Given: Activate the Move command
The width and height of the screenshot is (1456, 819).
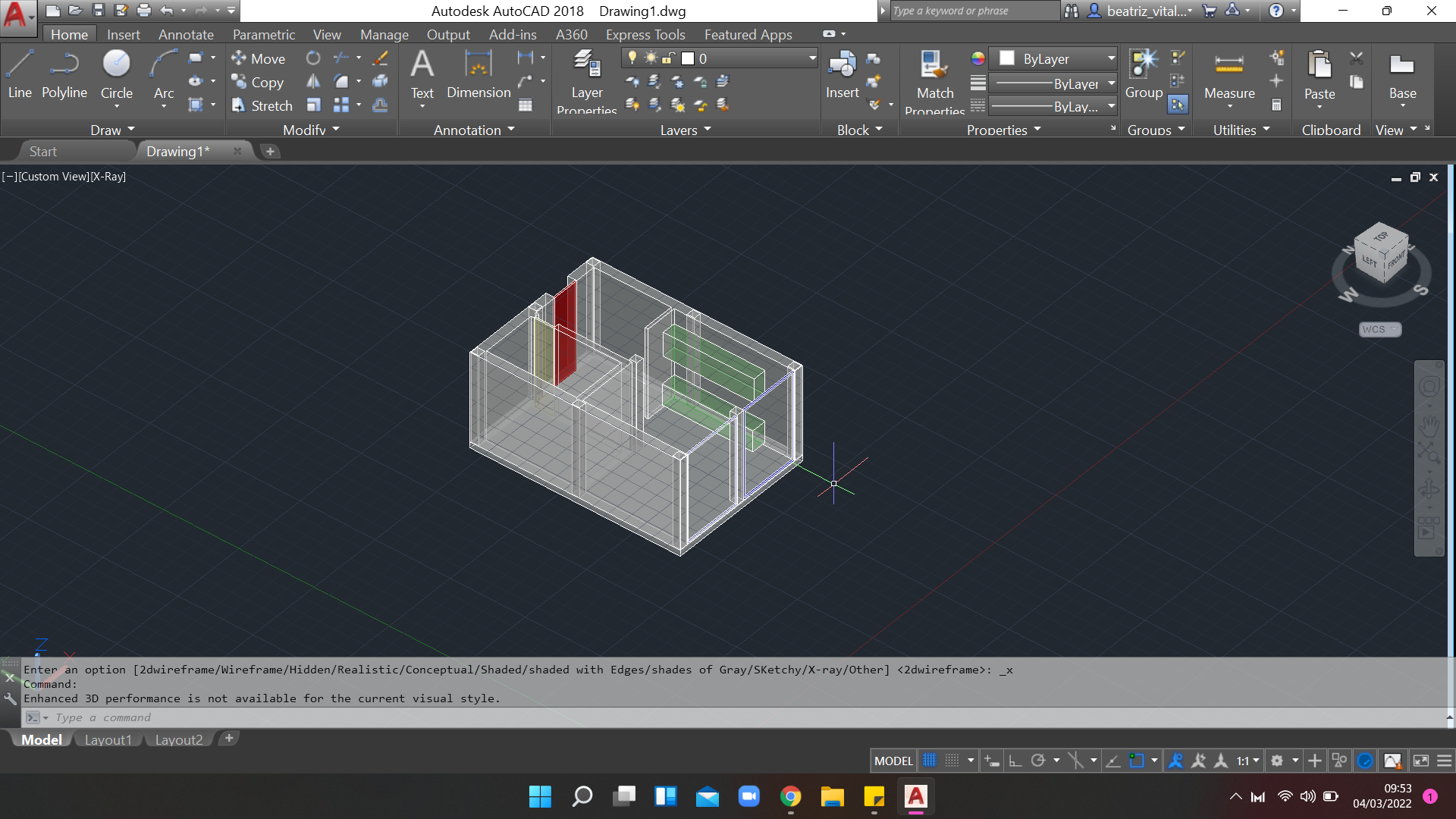Looking at the screenshot, I should pos(258,58).
